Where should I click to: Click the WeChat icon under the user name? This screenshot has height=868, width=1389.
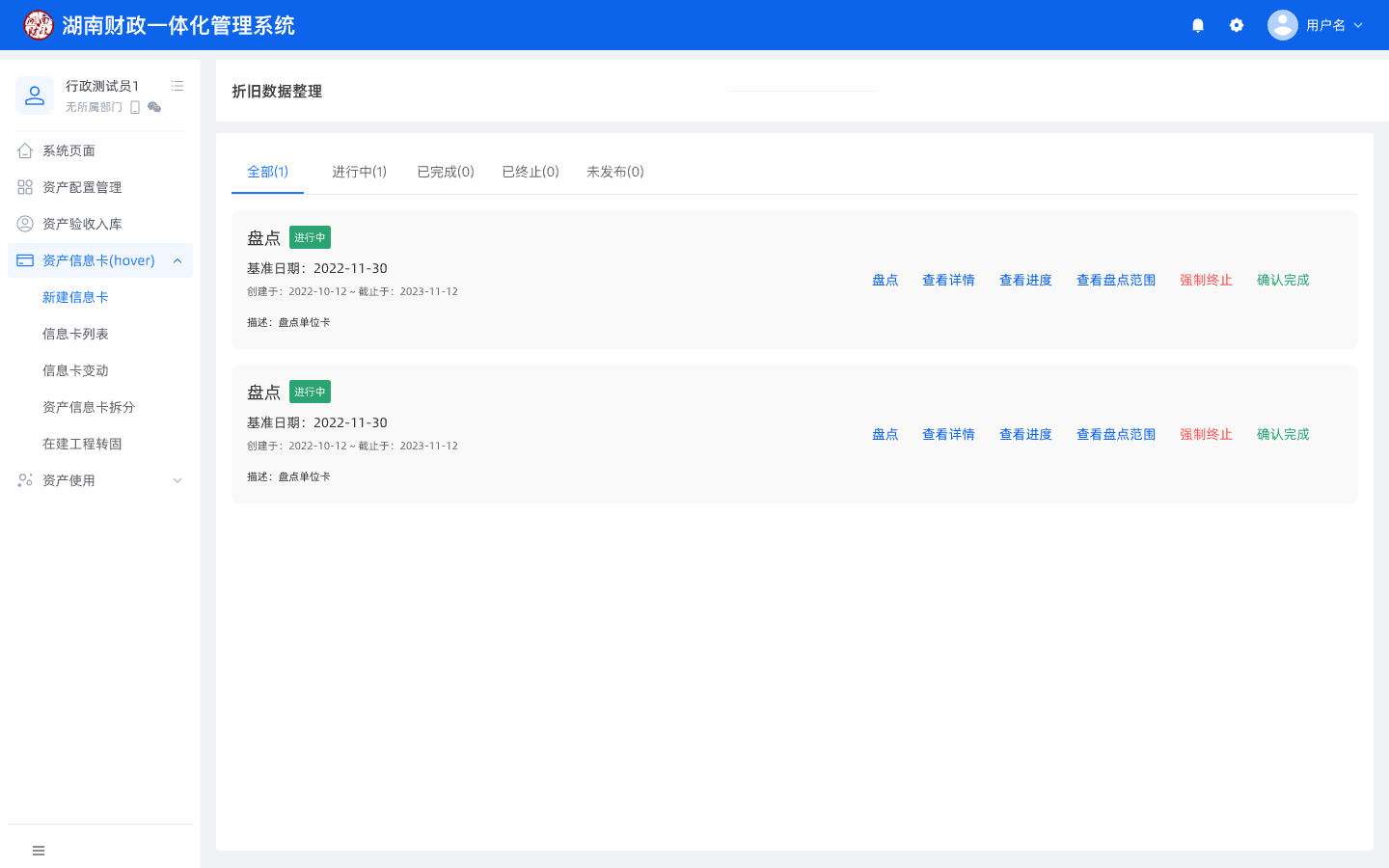(x=154, y=107)
